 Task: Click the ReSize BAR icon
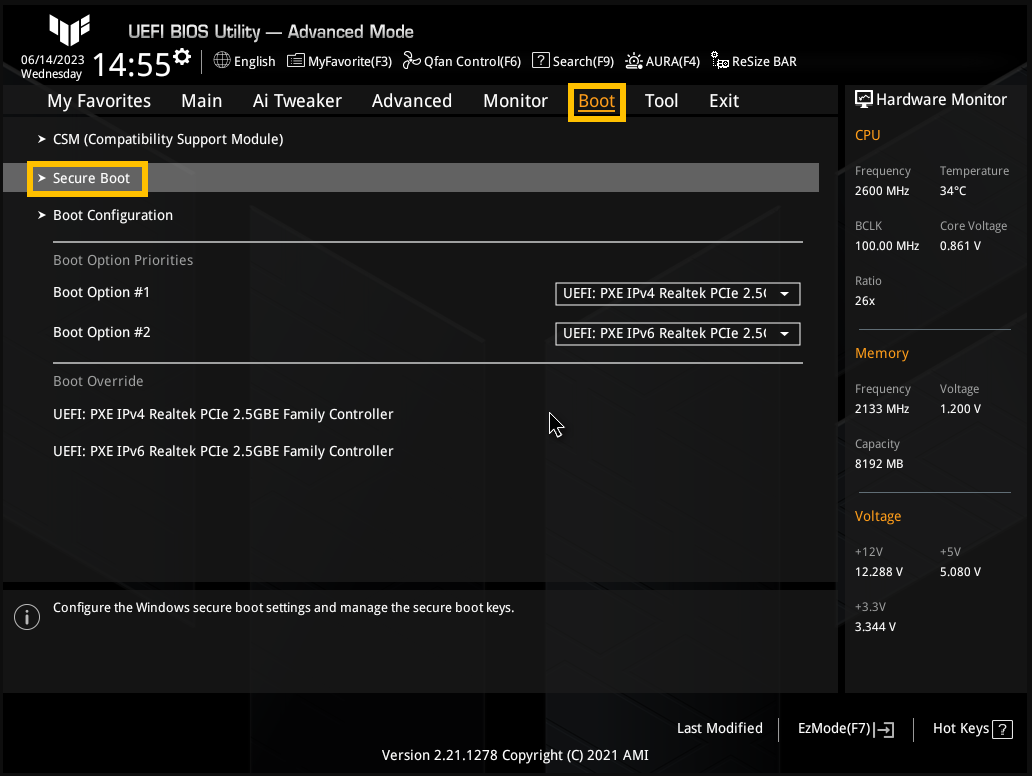click(x=719, y=61)
